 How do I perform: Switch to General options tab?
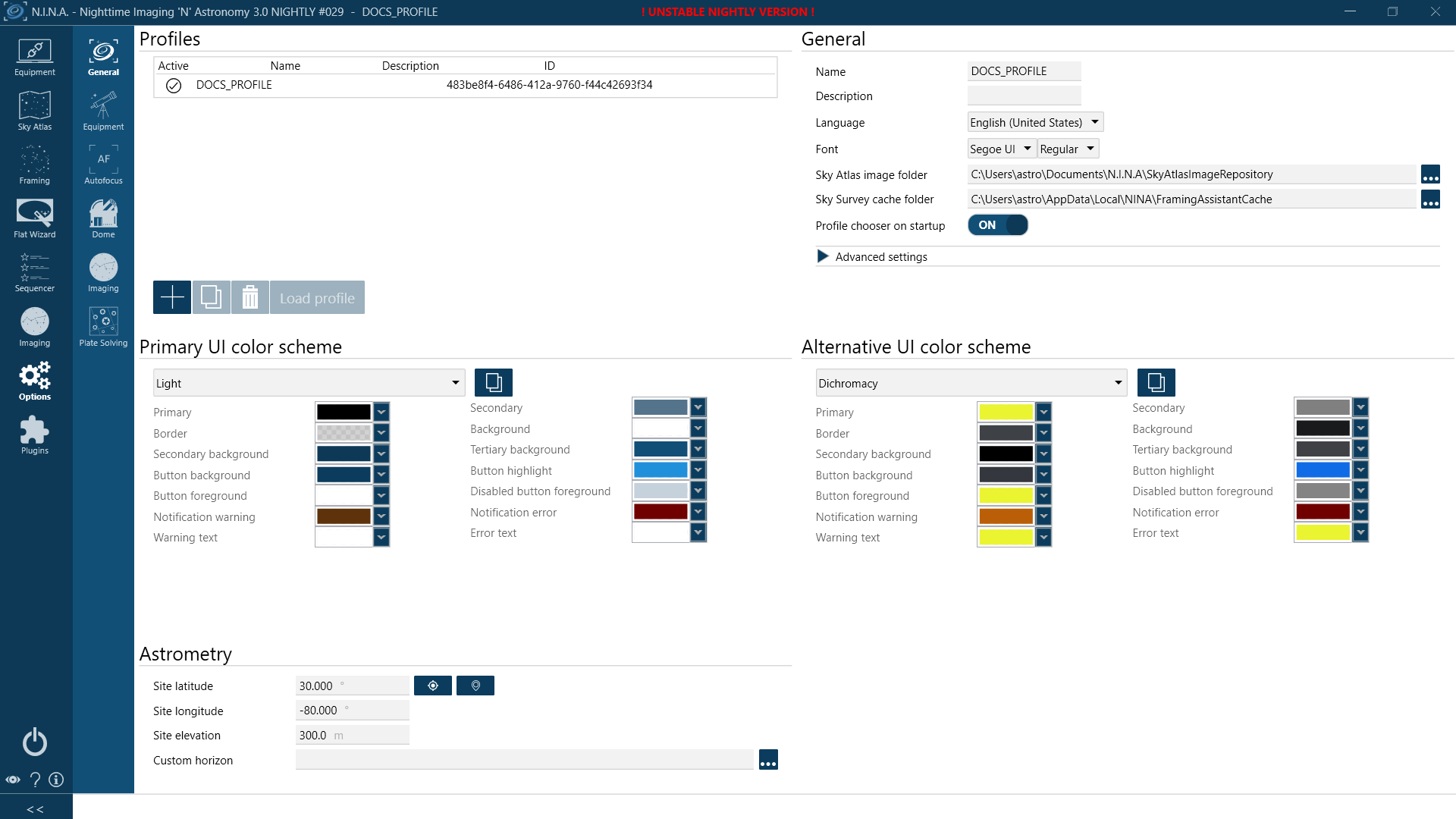point(103,58)
